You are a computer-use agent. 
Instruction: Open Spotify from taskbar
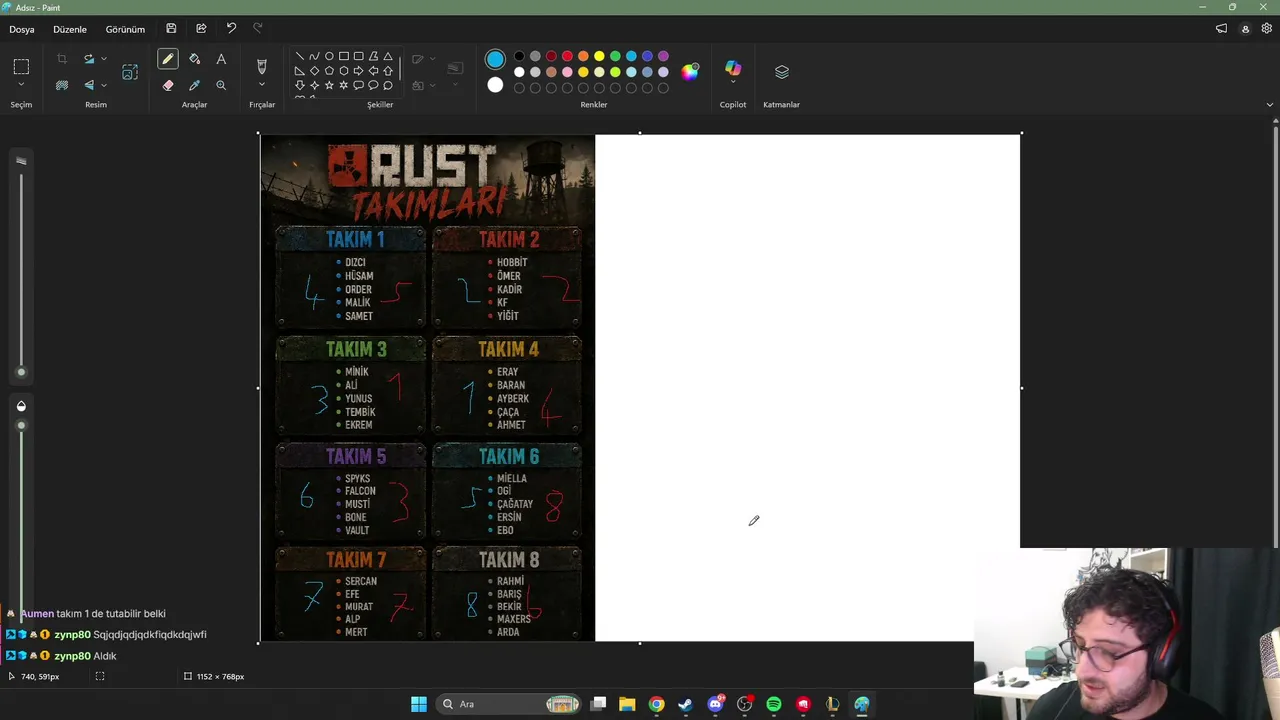pos(774,704)
